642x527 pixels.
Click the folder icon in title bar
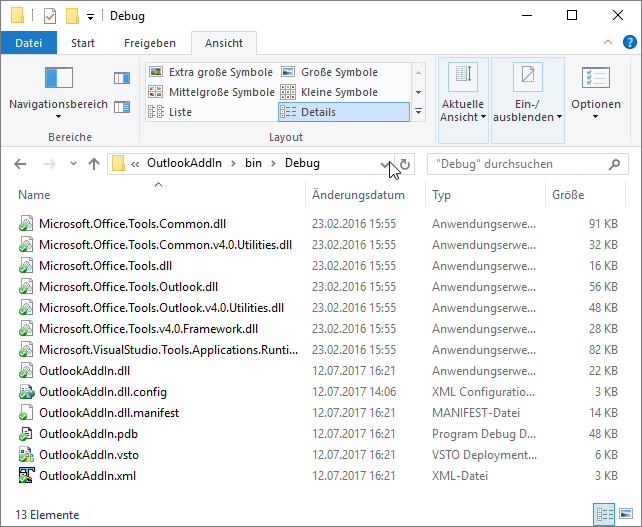17,16
